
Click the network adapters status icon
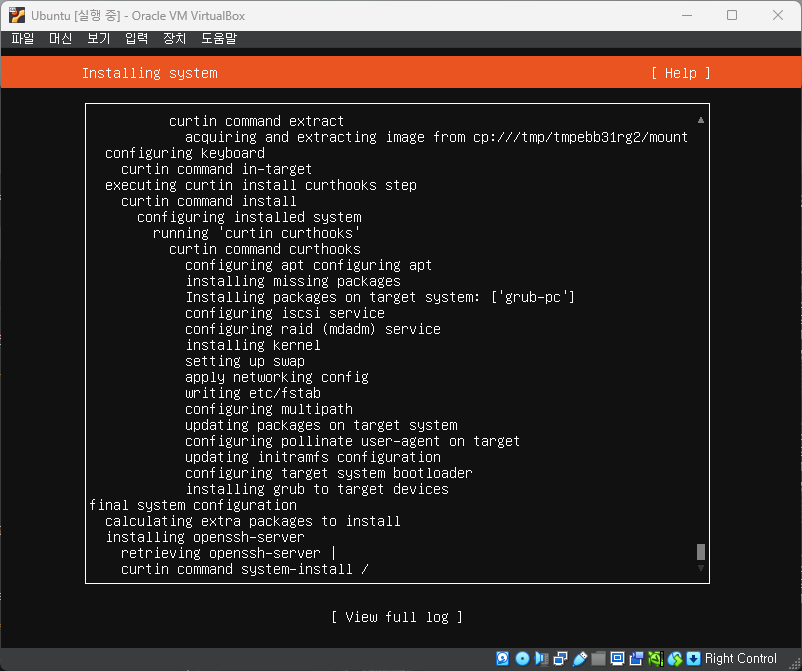561,658
